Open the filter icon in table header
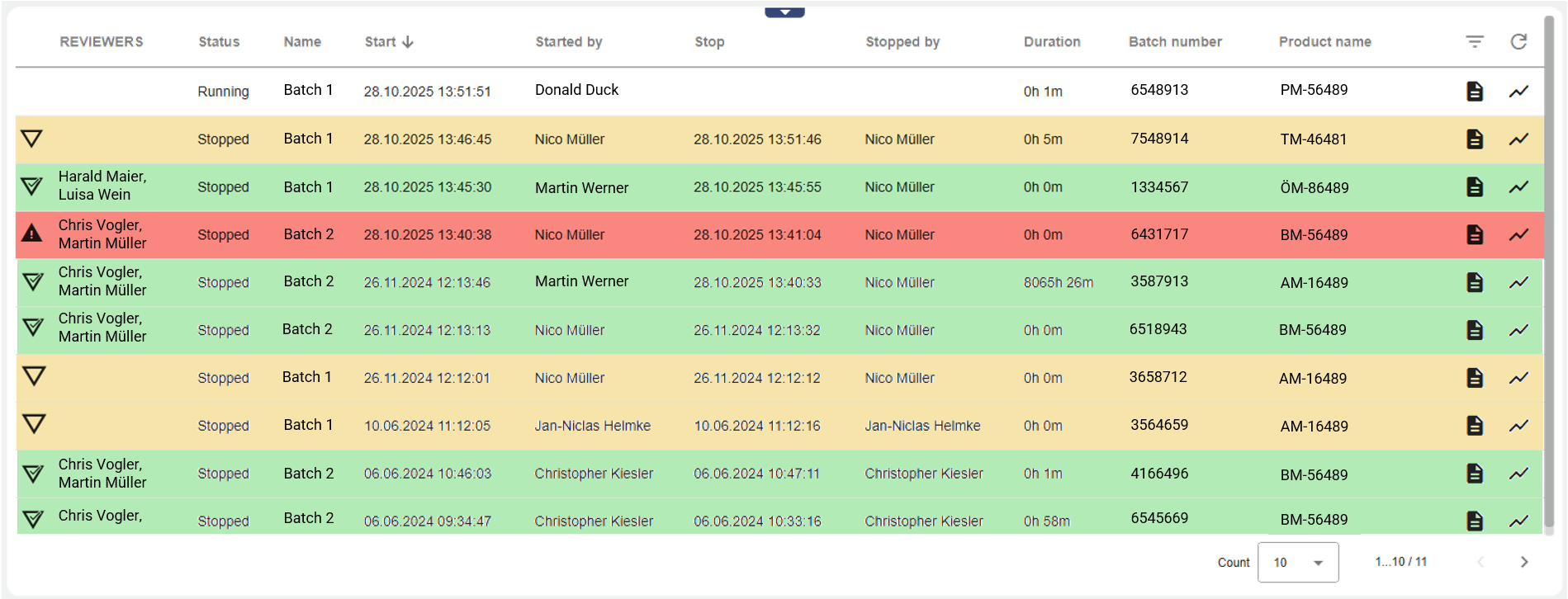Screen dimensions: 1568x599 (1474, 41)
